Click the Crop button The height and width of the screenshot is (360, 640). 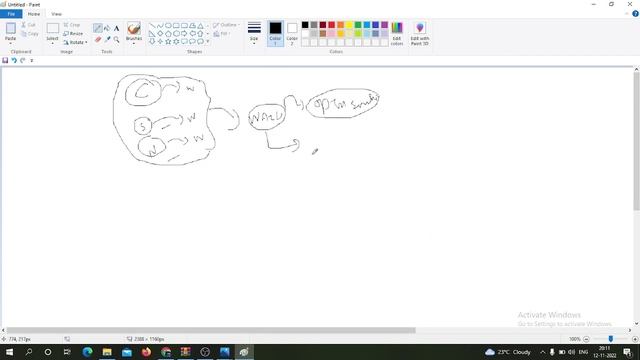72,25
